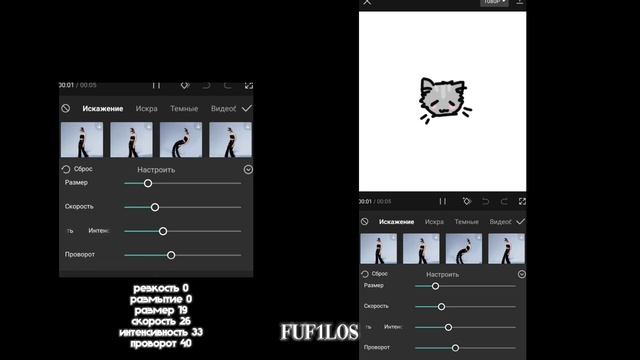Click keyframe diamond icon in left panel
Image resolution: width=640 pixels, height=360 pixels.
[x=185, y=85]
